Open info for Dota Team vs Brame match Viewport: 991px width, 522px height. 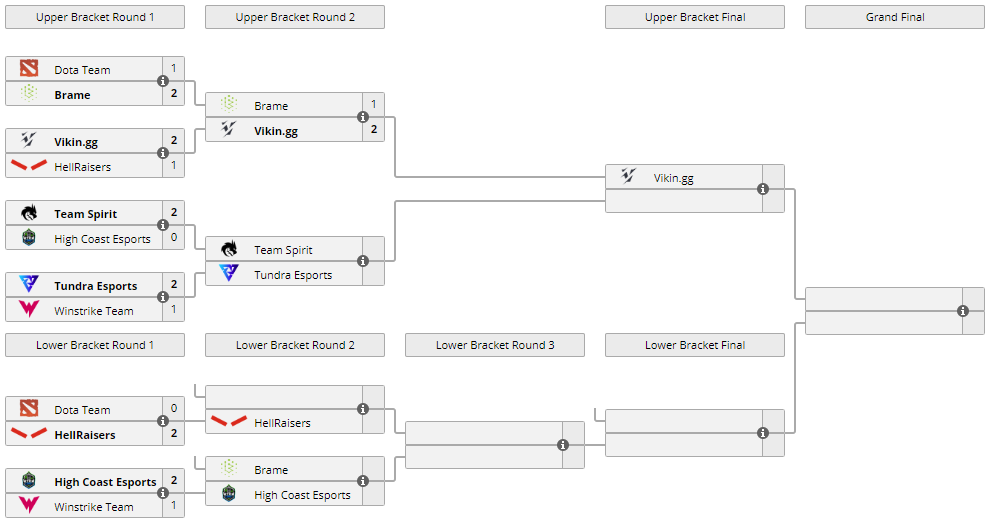point(163,82)
